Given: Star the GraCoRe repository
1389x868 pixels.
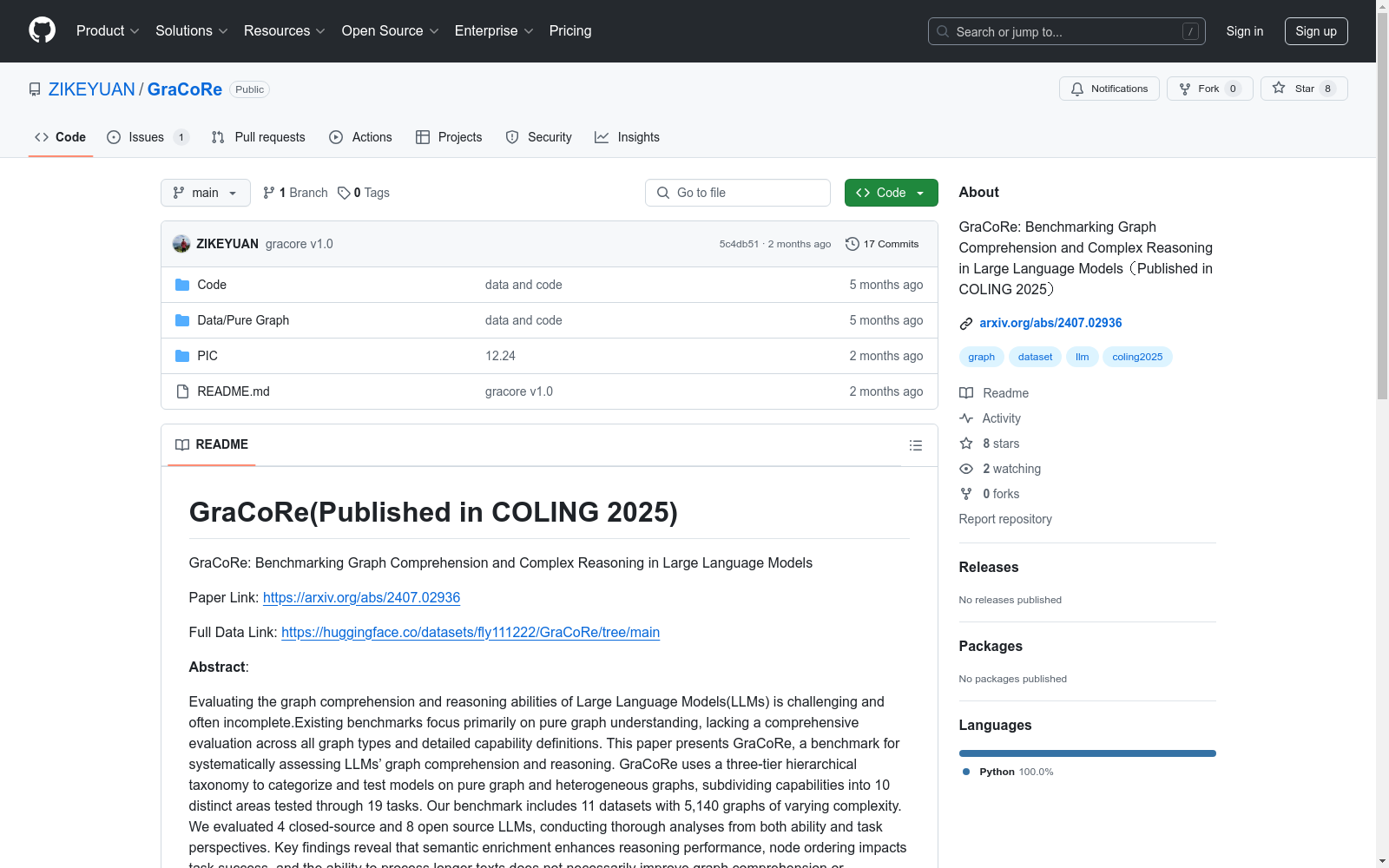Looking at the screenshot, I should pos(1304,89).
